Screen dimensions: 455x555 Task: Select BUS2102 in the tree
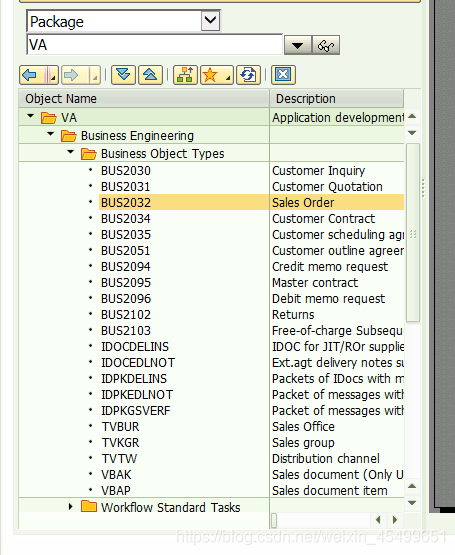pyautogui.click(x=126, y=314)
